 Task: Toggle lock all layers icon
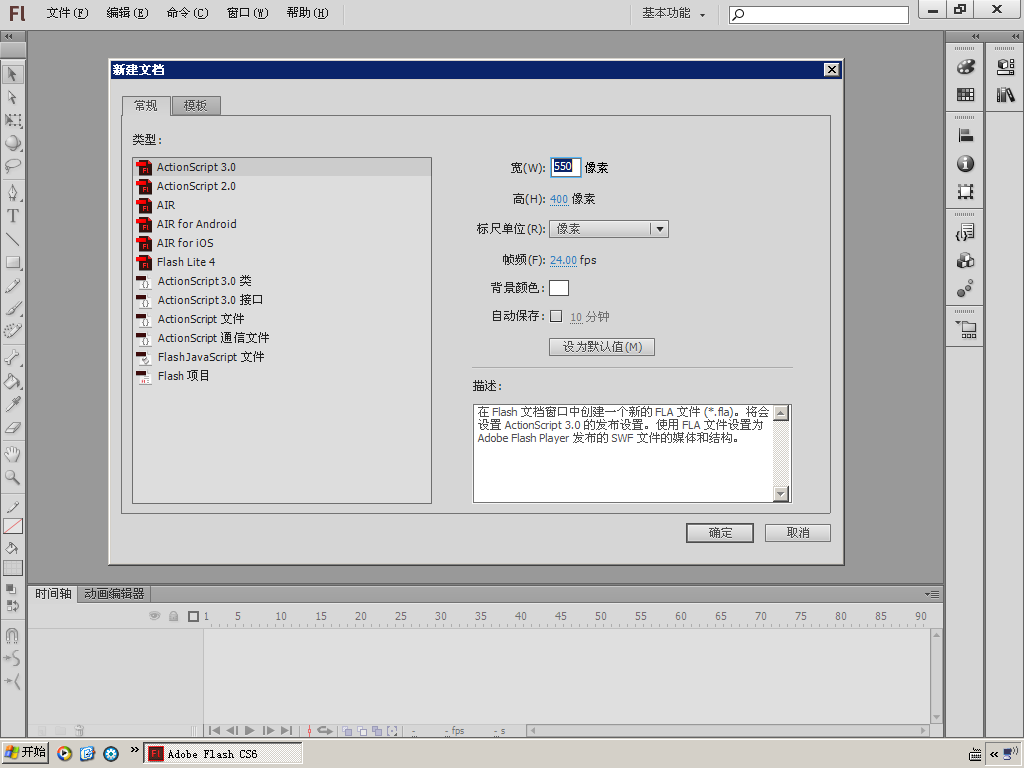click(174, 616)
